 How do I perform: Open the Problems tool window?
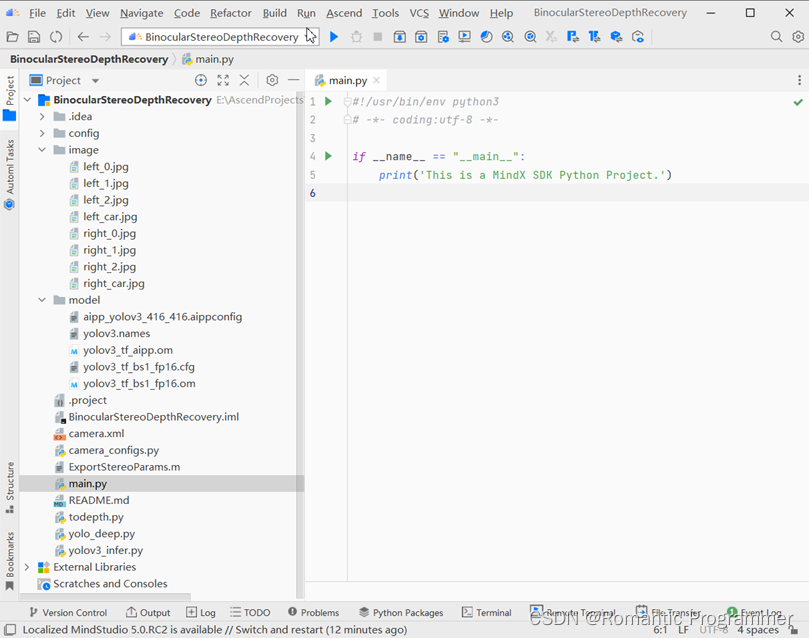(x=313, y=612)
